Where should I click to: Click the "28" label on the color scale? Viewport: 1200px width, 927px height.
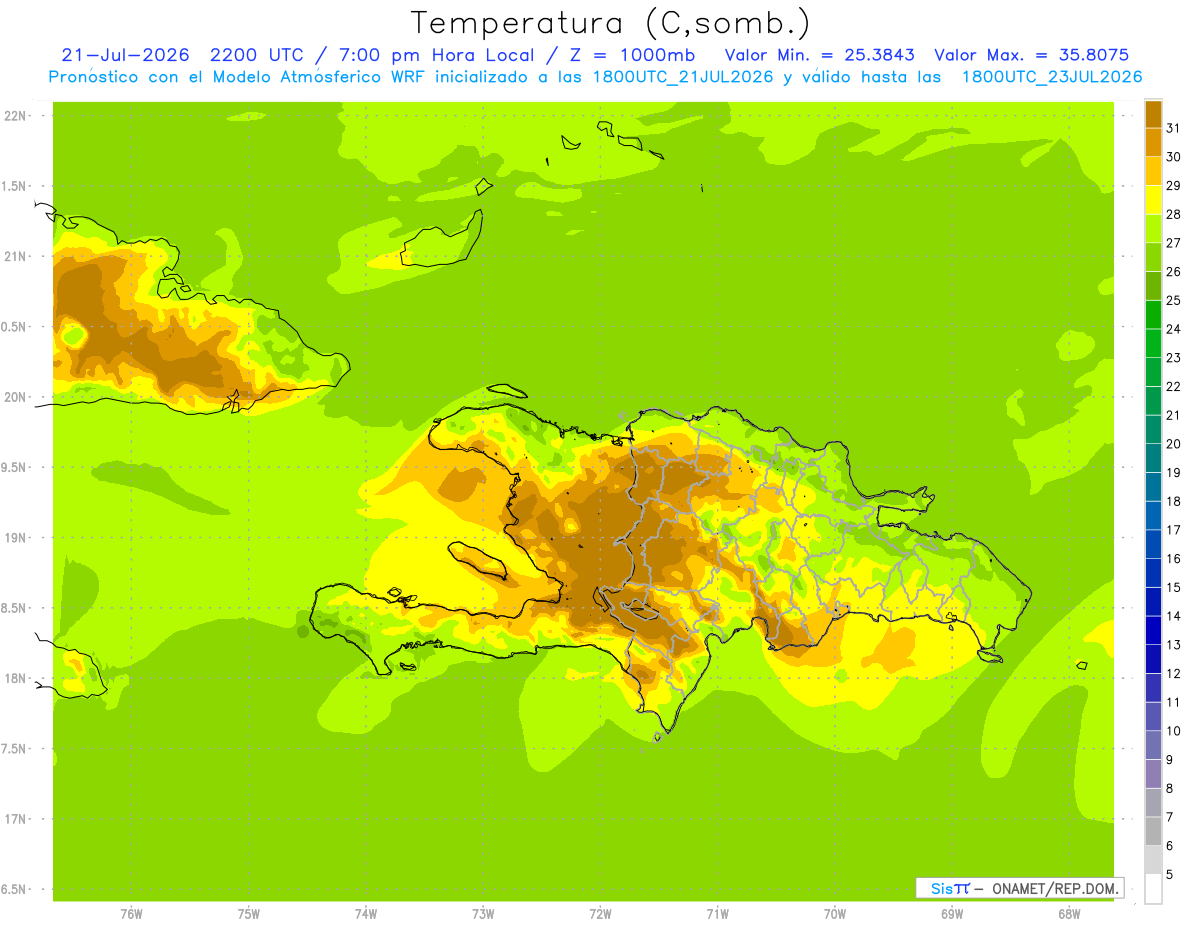(x=1174, y=214)
